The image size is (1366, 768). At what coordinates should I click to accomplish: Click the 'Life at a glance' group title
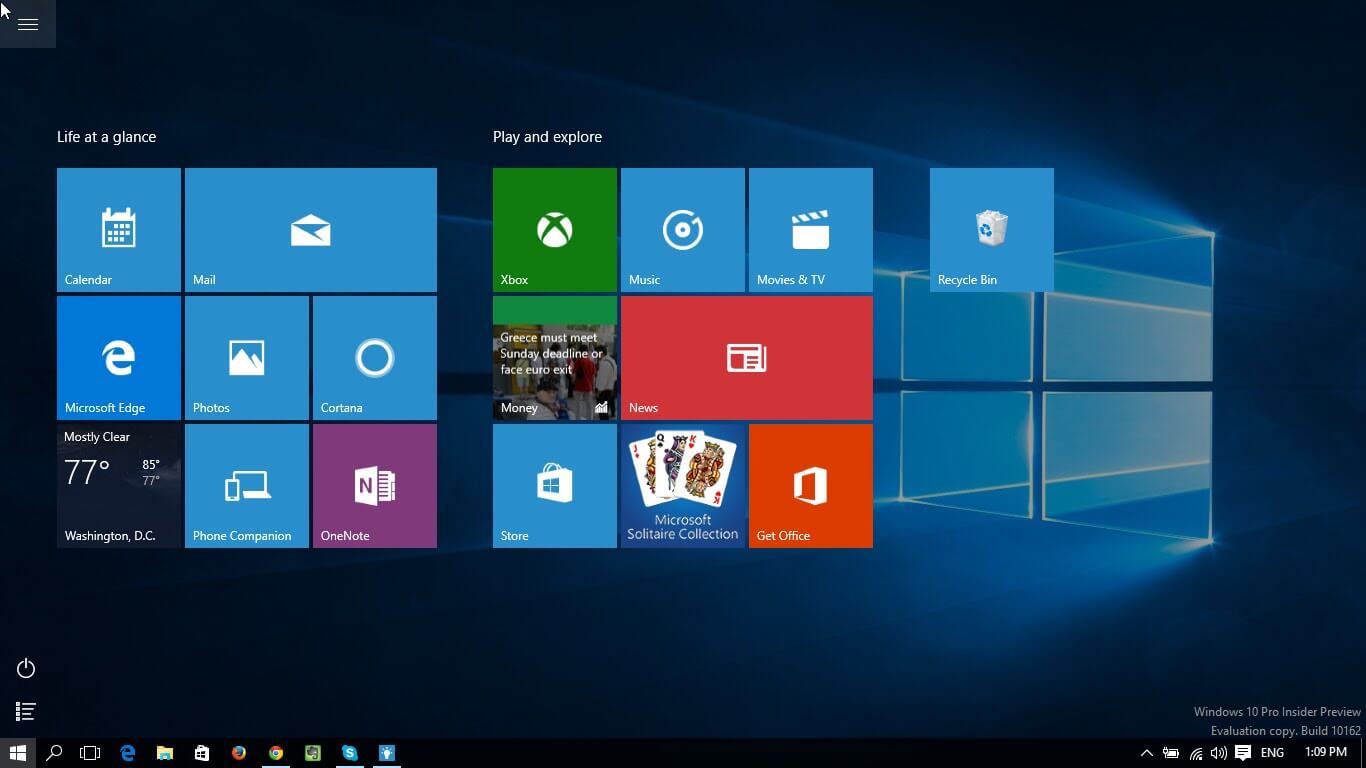pos(107,137)
